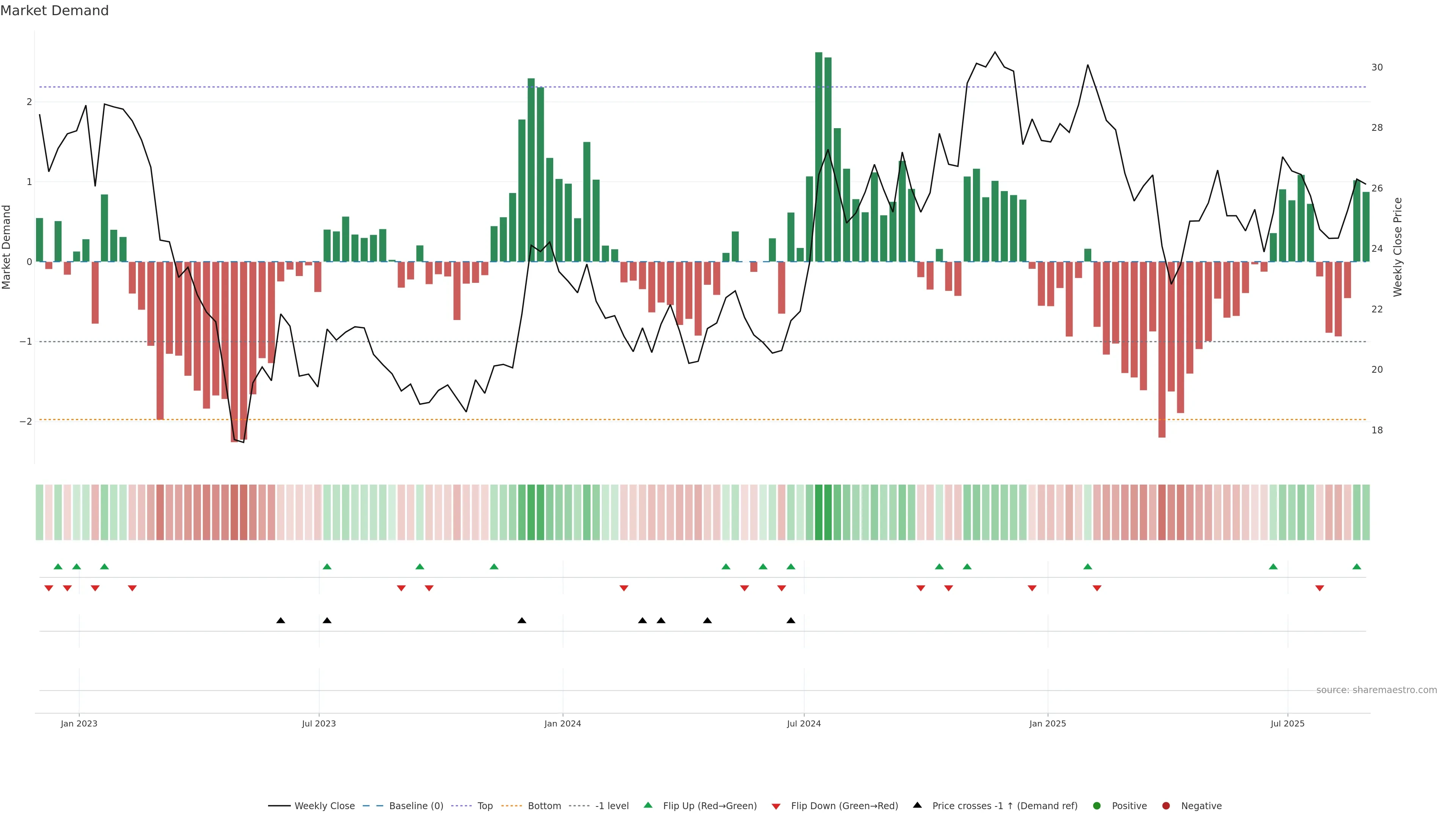This screenshot has width=1456, height=819.
Task: Click the black Price crosses -1 legend triangle
Action: pyautogui.click(x=917, y=805)
